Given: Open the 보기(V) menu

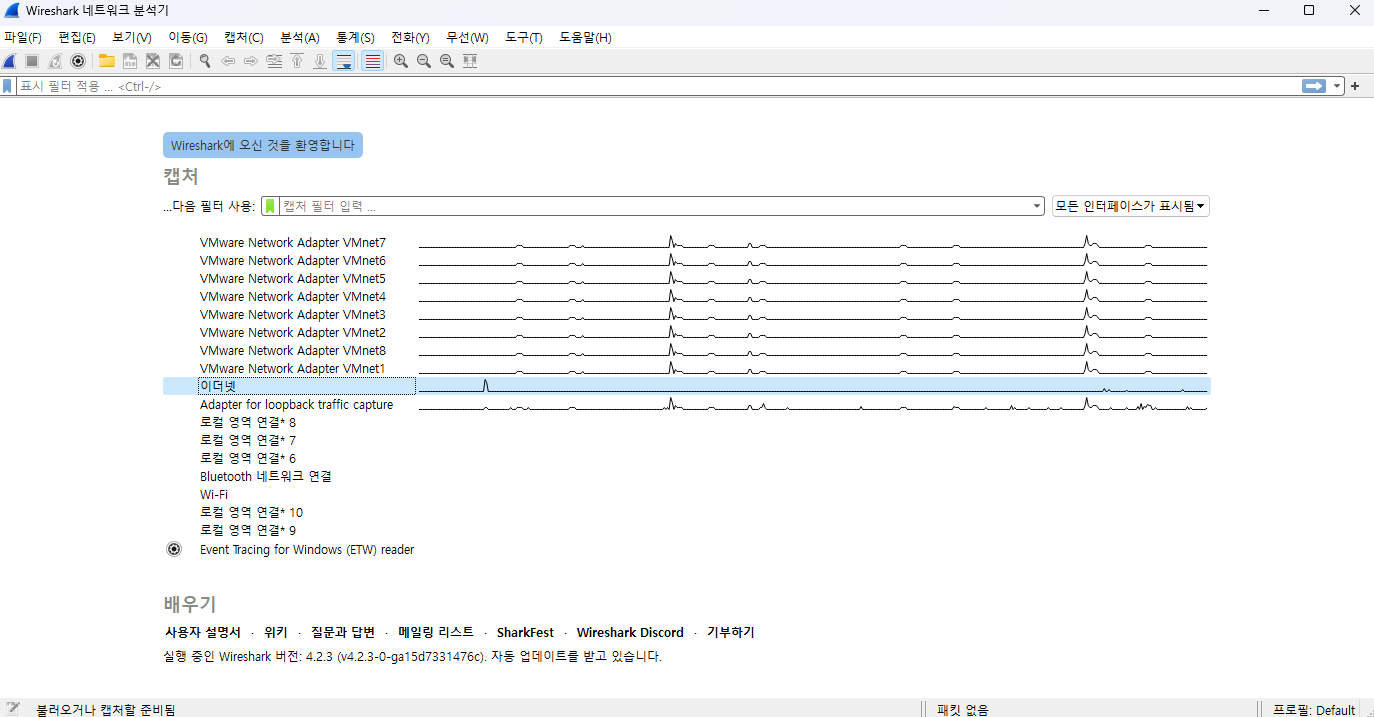Looking at the screenshot, I should [132, 37].
